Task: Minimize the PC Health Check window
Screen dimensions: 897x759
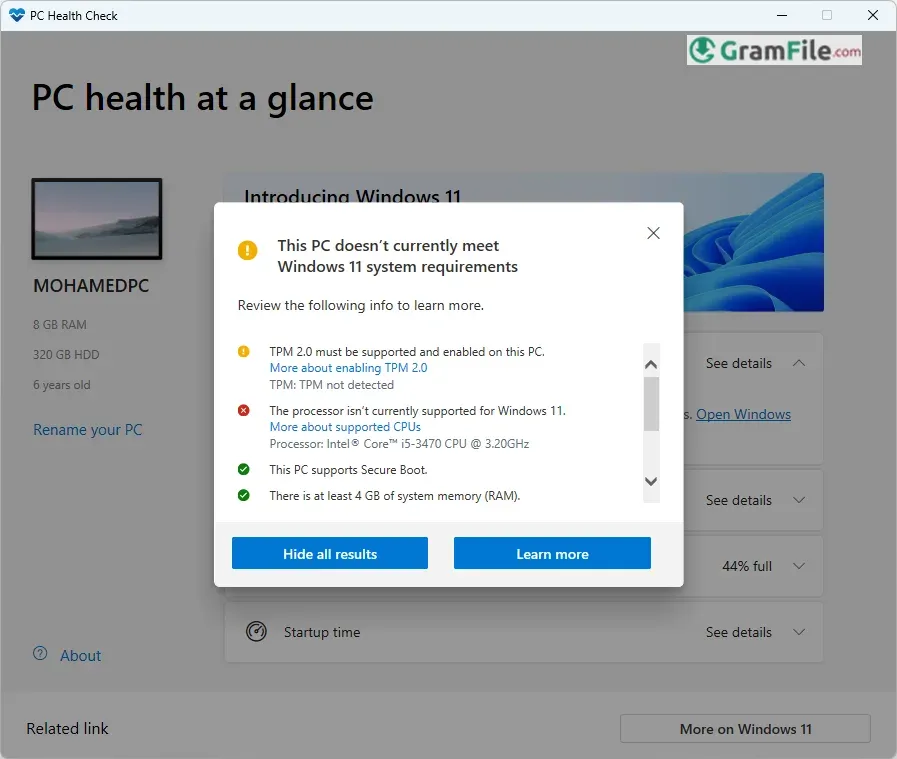Action: point(782,15)
